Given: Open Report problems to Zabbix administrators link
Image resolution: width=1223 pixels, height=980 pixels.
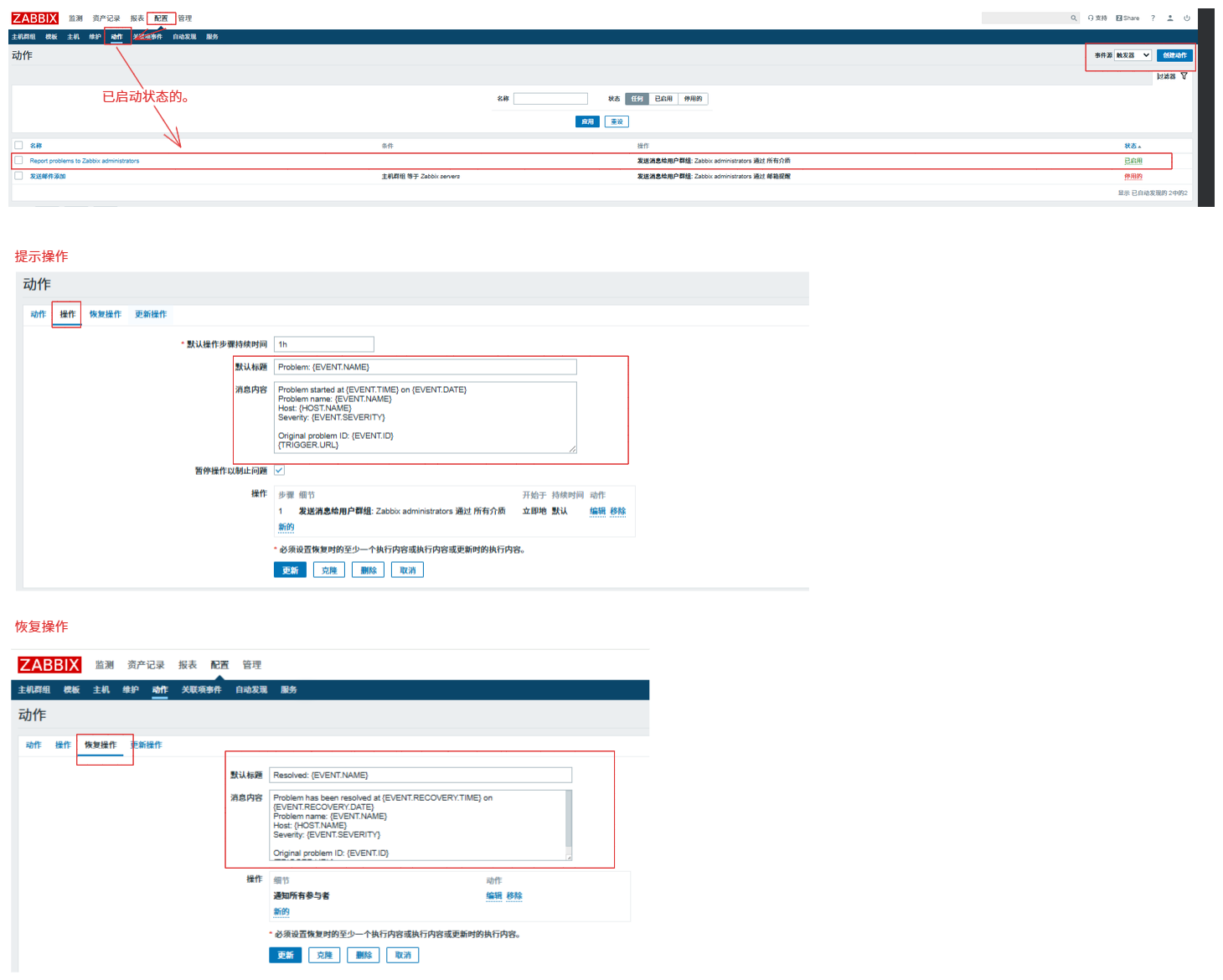Looking at the screenshot, I should click(x=85, y=161).
